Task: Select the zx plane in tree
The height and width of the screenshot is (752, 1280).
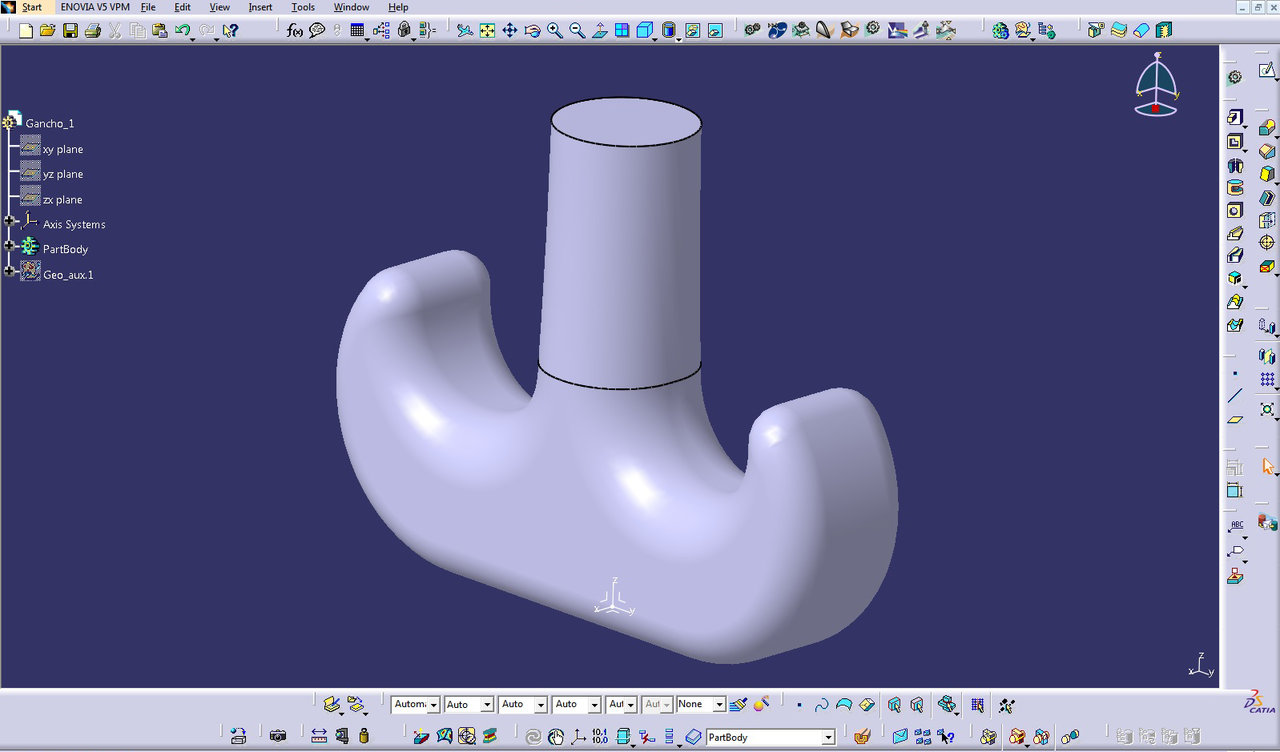Action: point(63,200)
